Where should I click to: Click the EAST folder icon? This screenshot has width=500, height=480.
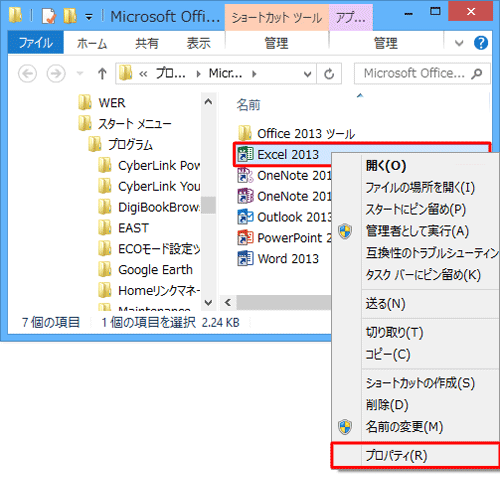pyautogui.click(x=105, y=228)
